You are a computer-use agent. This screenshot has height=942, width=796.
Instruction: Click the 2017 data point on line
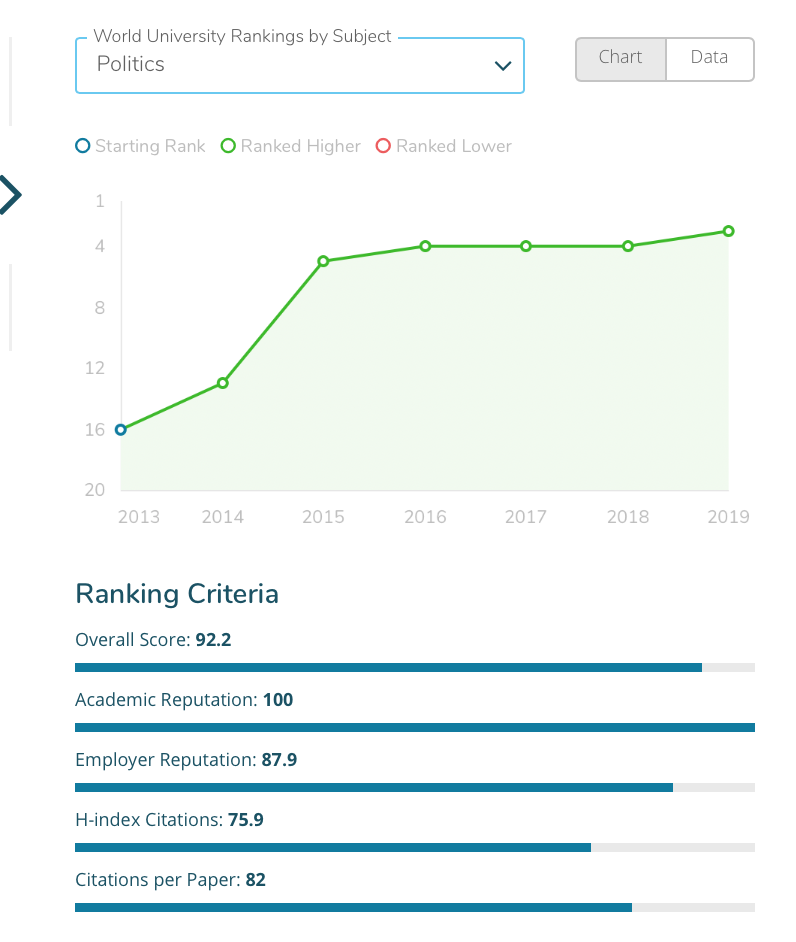pyautogui.click(x=525, y=246)
